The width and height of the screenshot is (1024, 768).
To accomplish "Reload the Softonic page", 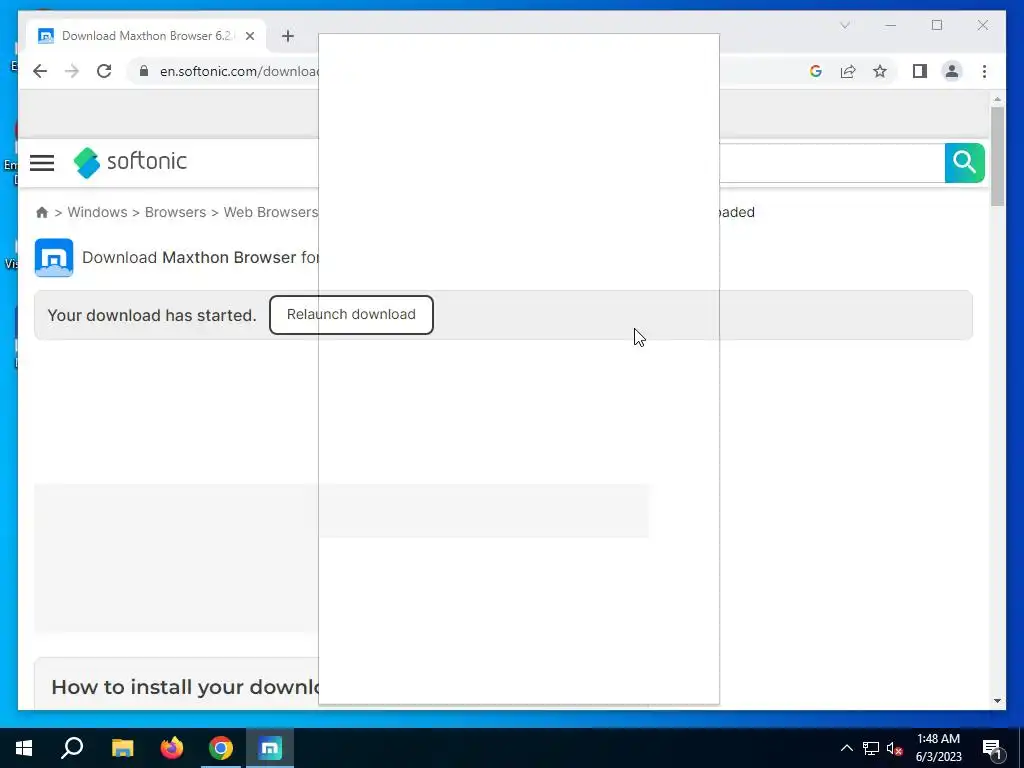I will [104, 71].
